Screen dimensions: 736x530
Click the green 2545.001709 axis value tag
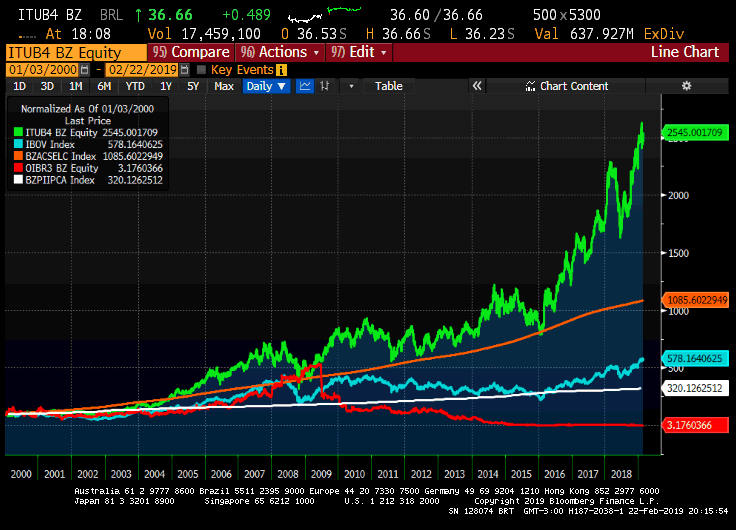[695, 132]
